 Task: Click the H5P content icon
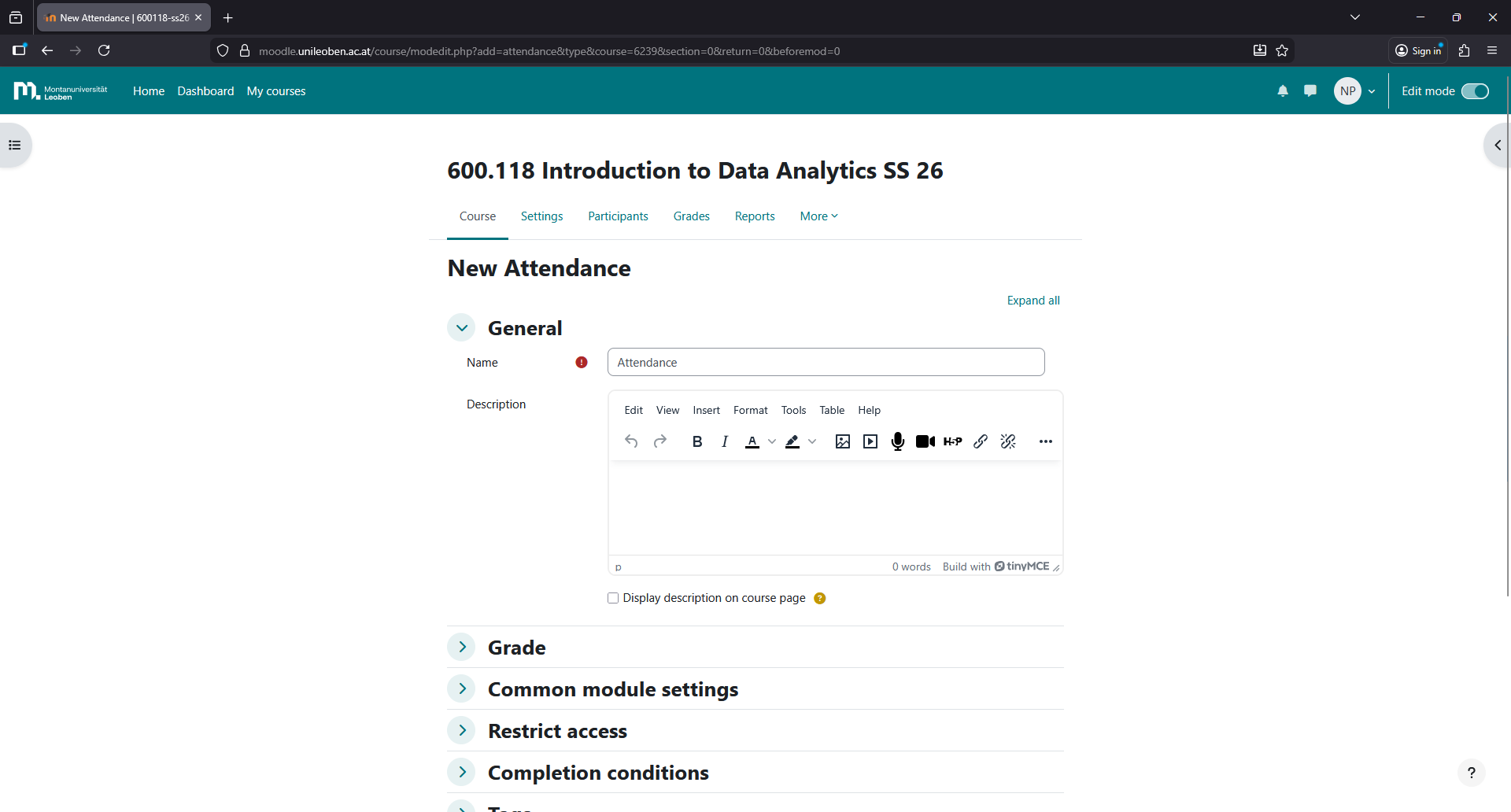(952, 441)
